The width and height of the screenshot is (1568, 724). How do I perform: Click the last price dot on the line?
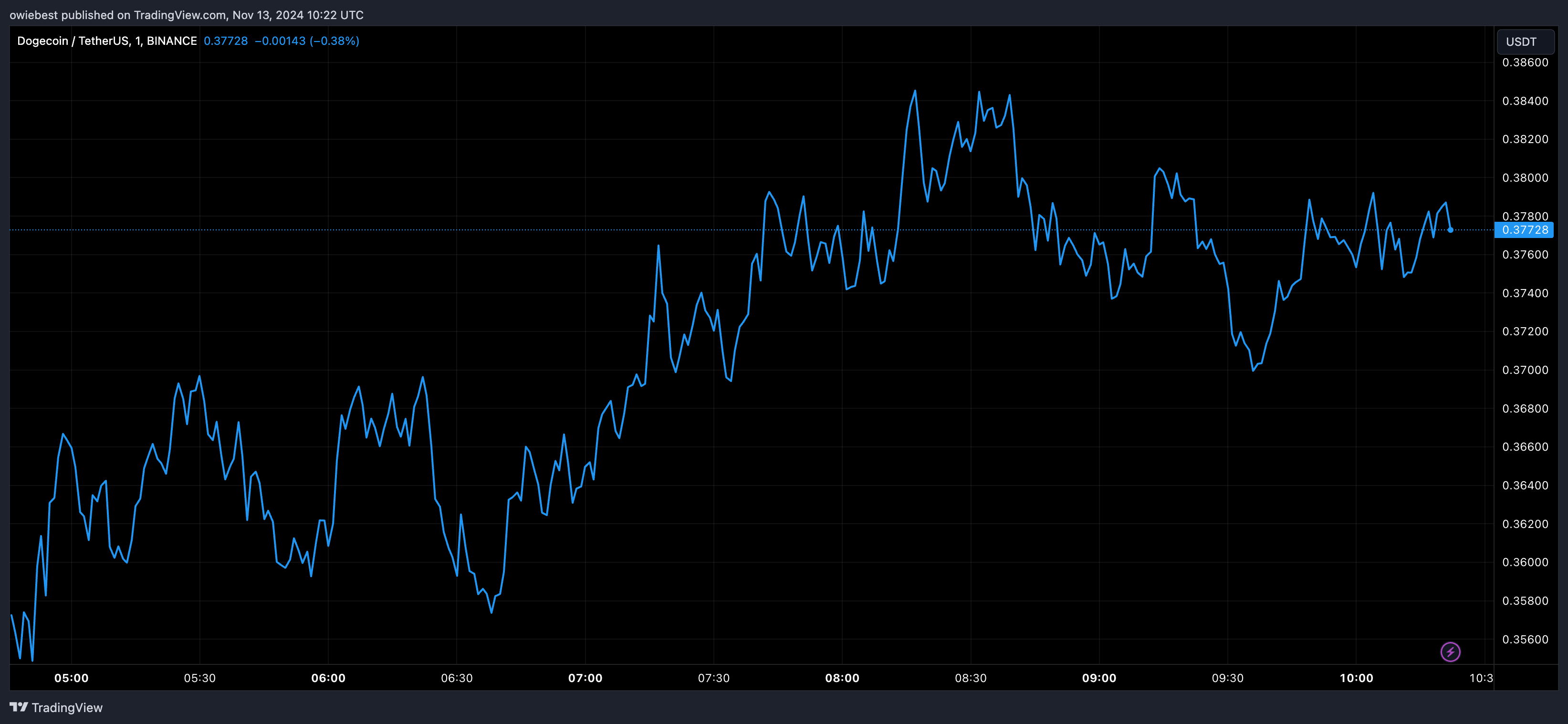pyautogui.click(x=1451, y=230)
